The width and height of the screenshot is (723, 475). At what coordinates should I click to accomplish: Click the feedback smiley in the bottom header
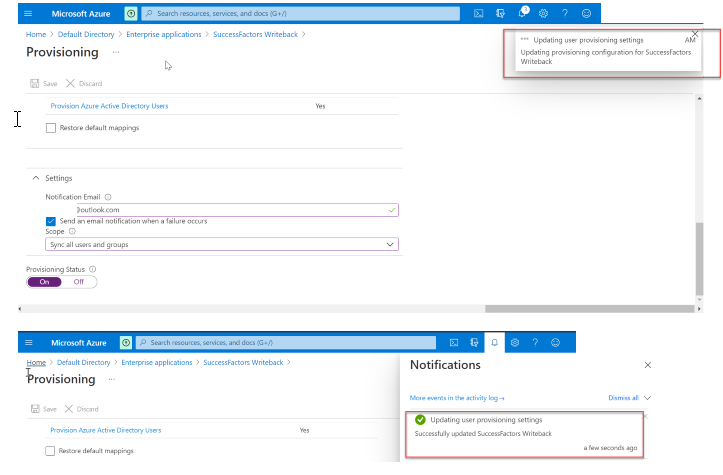tap(556, 343)
